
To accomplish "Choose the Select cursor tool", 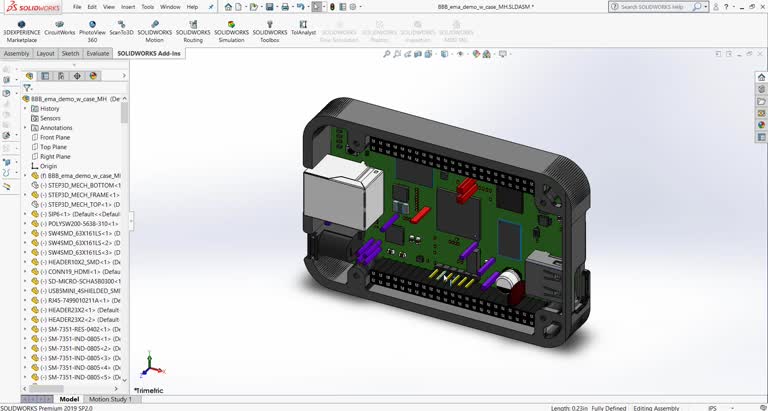I will (317, 7).
